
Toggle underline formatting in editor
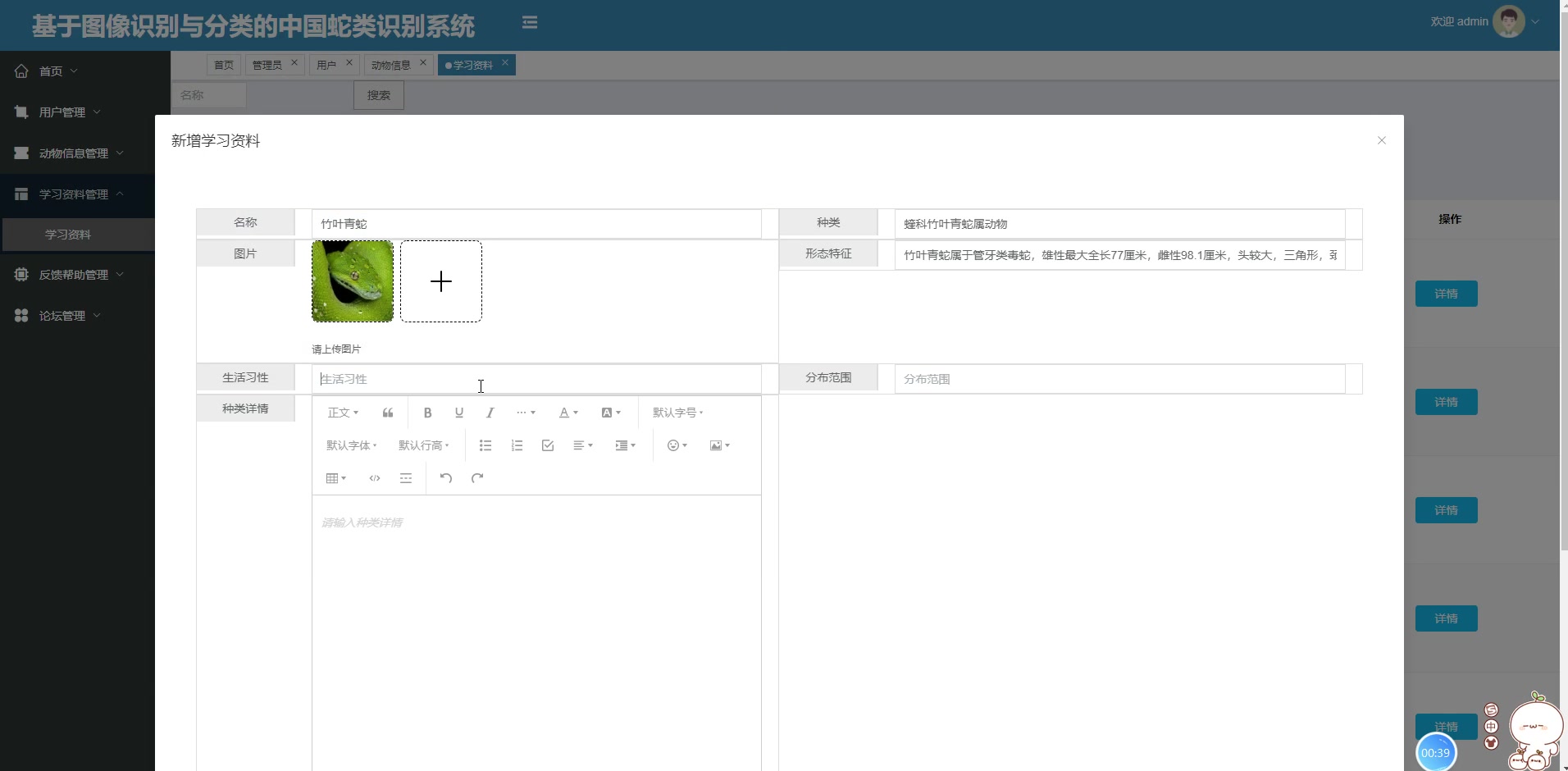point(459,413)
